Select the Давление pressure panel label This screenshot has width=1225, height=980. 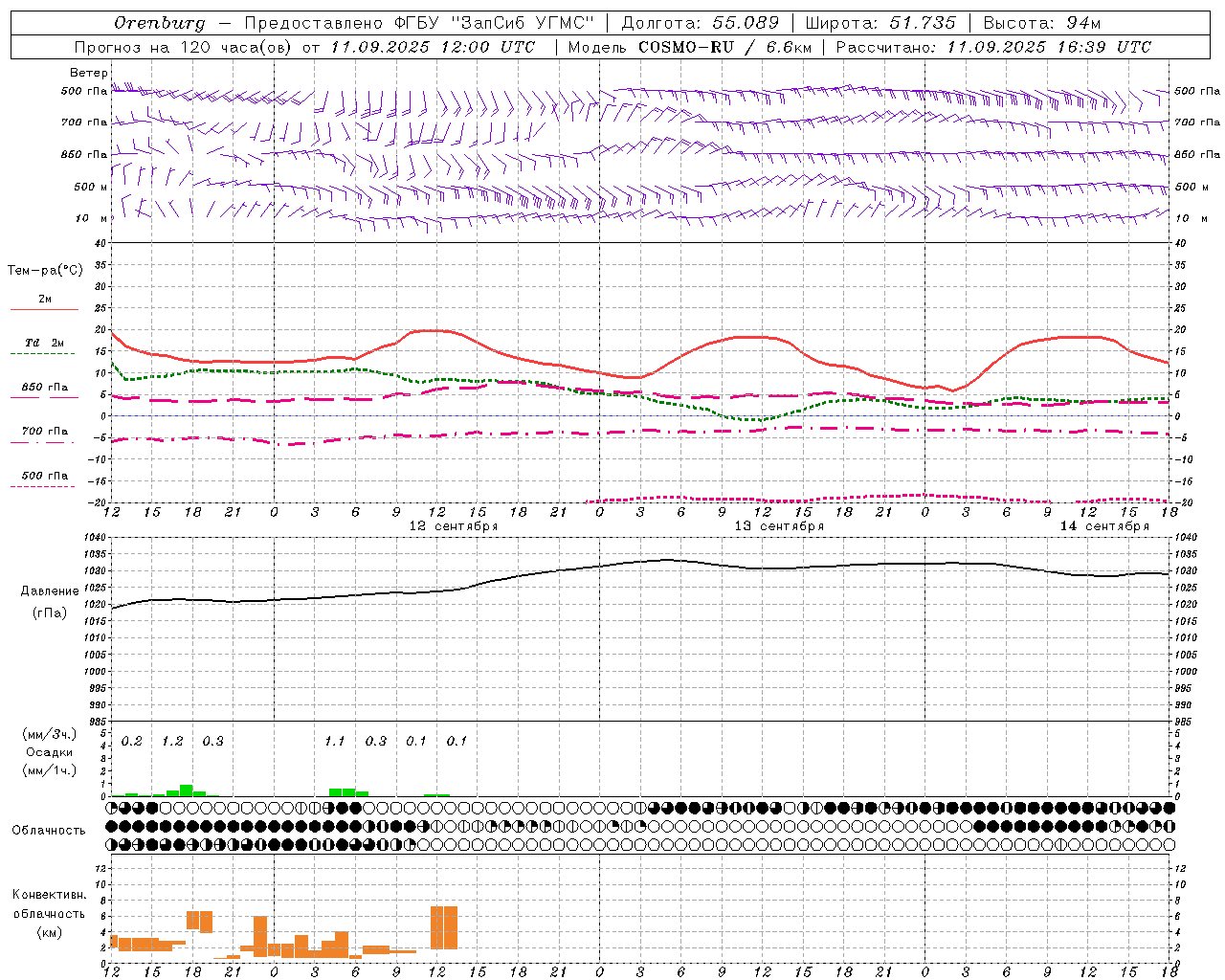click(50, 591)
